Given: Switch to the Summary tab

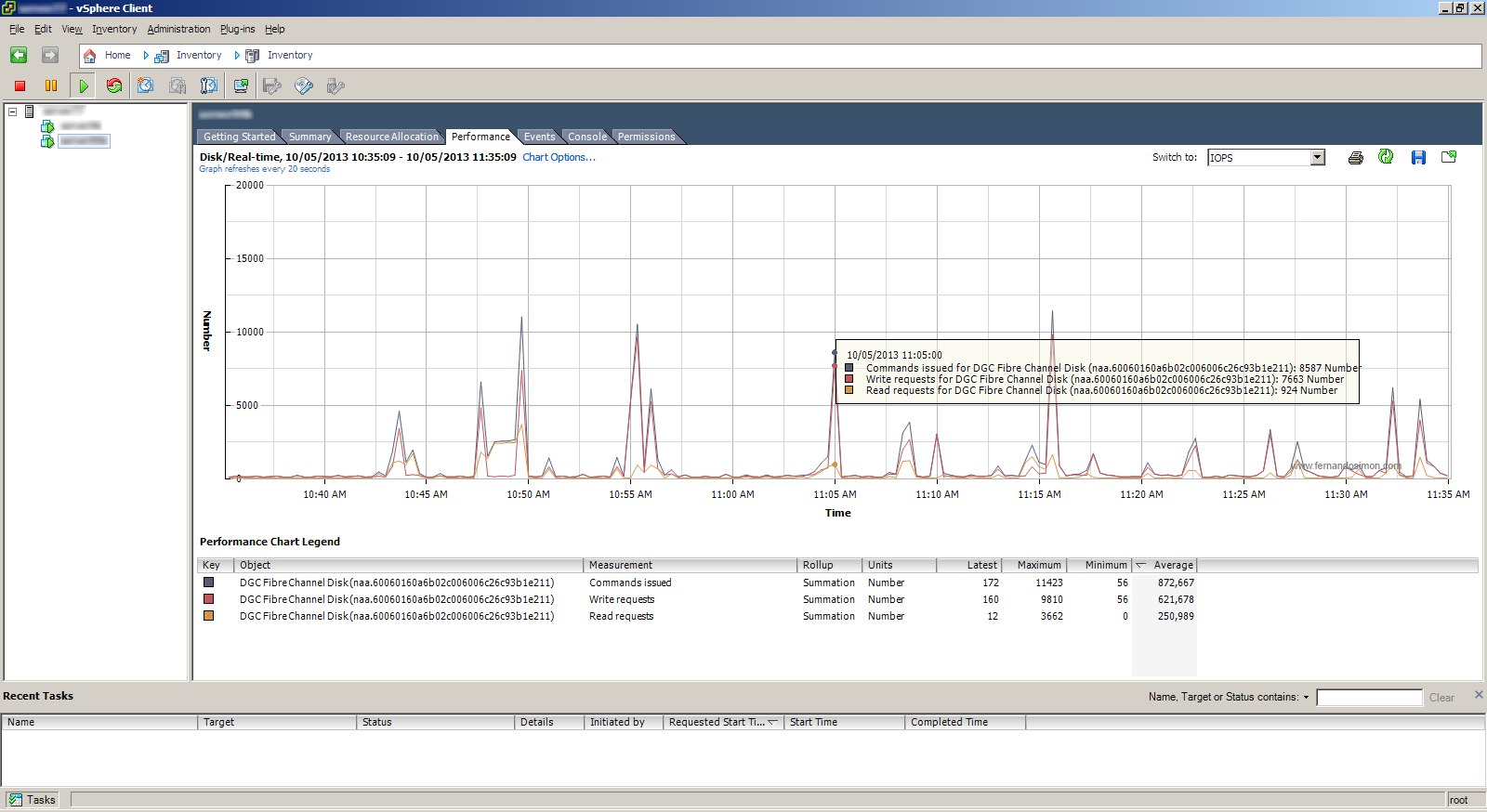Looking at the screenshot, I should pos(309,137).
